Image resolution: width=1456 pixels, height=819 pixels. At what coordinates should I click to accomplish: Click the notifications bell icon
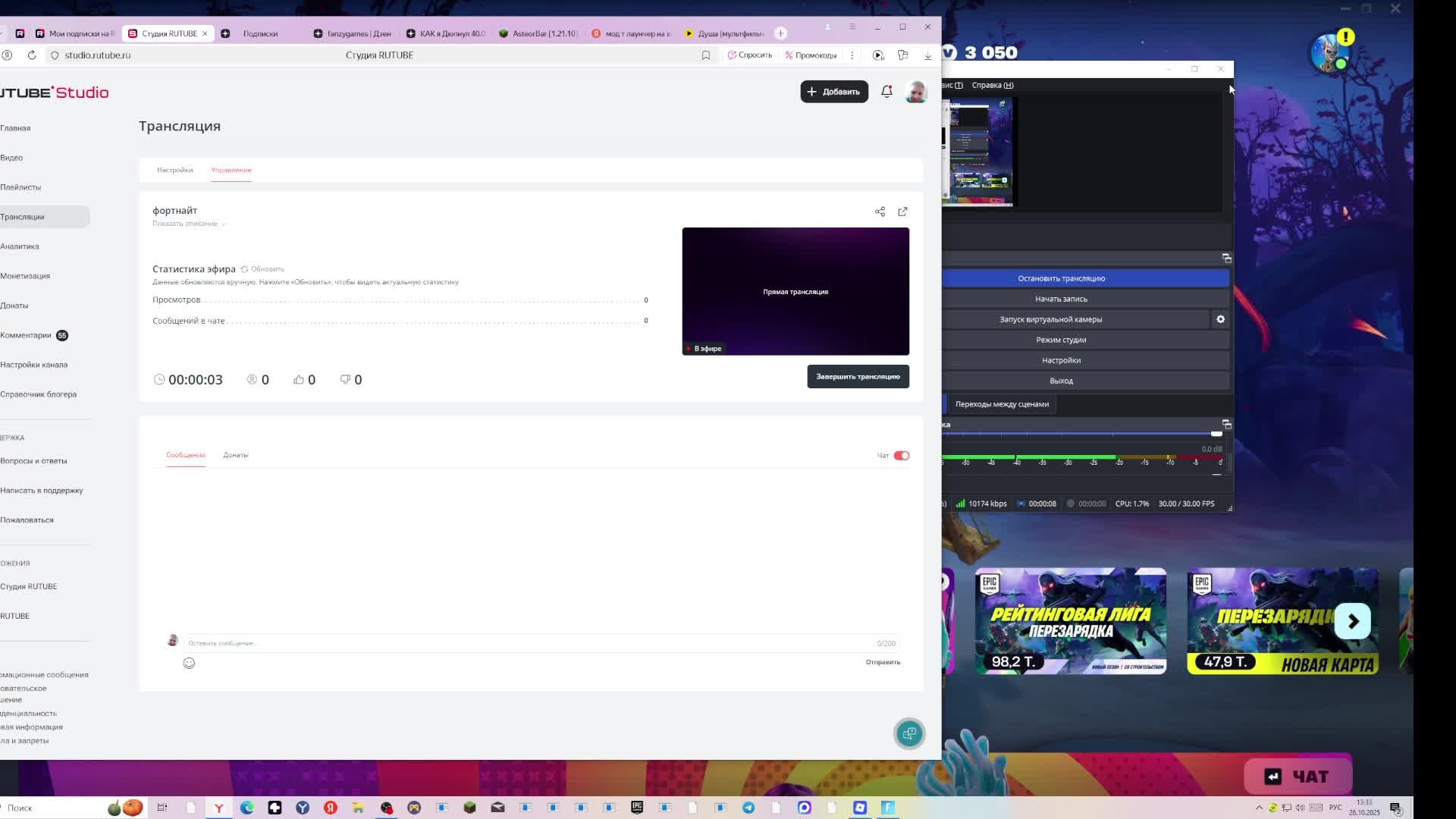pyautogui.click(x=886, y=92)
